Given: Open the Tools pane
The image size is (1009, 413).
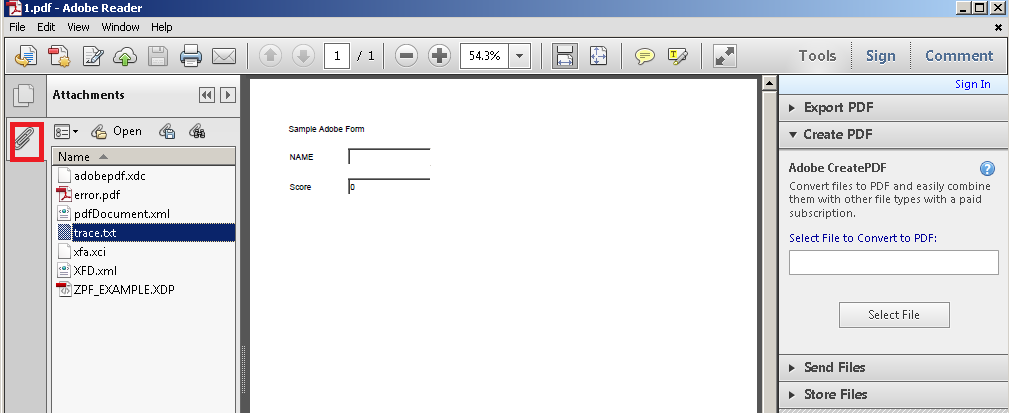Looking at the screenshot, I should (817, 56).
